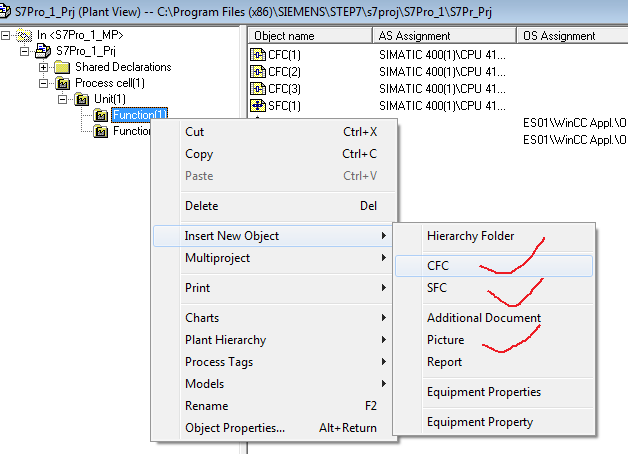Collapse the Process cell(1) tree node
Image resolution: width=628 pixels, height=454 pixels.
tap(44, 83)
